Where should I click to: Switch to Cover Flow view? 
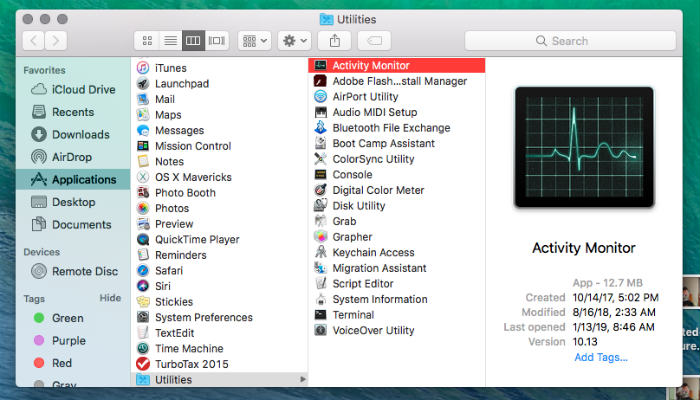(217, 41)
